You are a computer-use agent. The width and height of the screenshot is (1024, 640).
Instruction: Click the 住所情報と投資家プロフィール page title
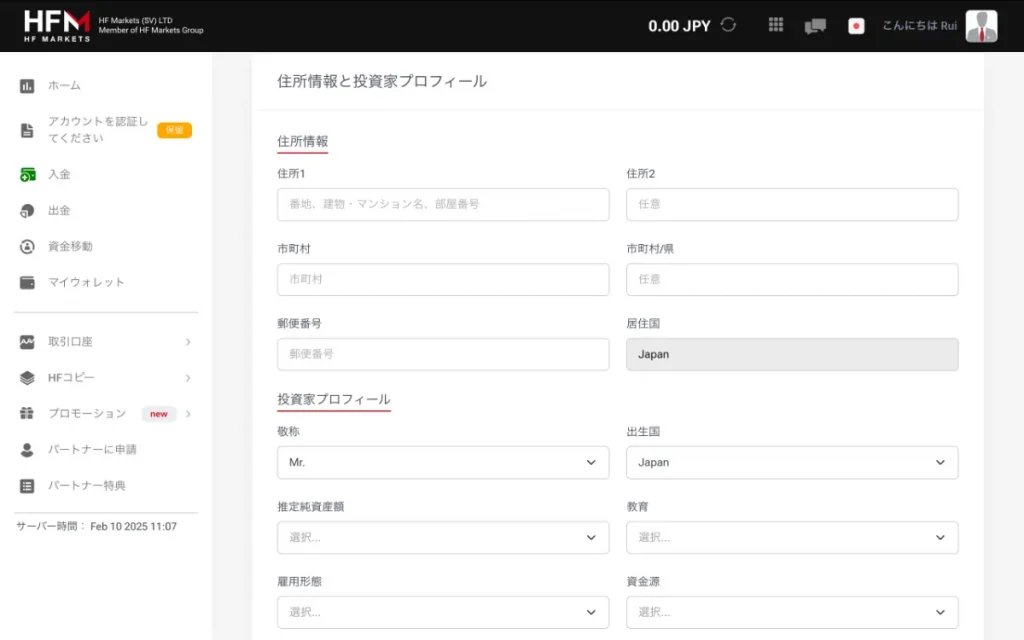382,81
